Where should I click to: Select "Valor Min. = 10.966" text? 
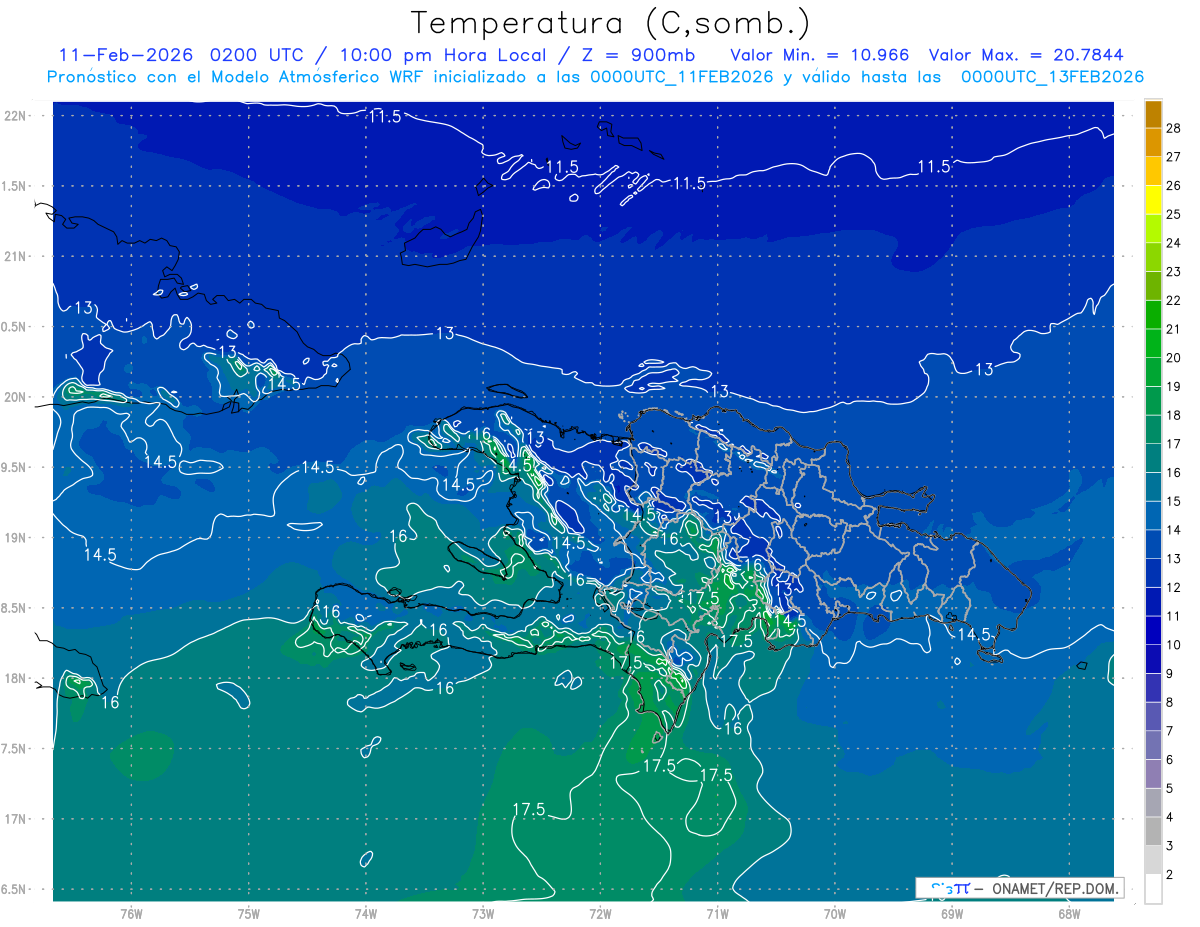pos(820,55)
